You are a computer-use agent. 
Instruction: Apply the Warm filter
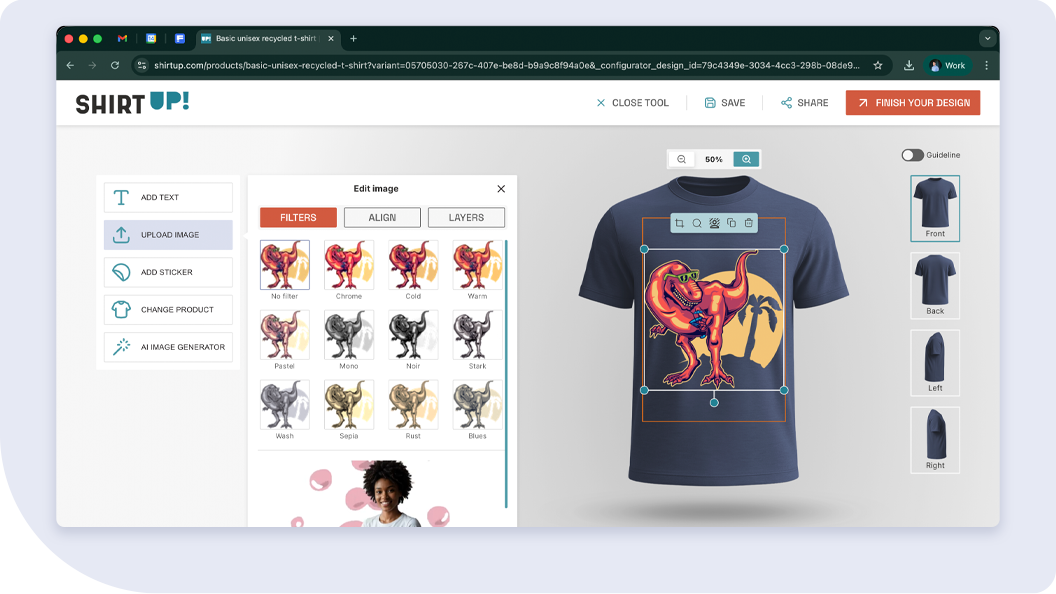[x=477, y=265]
